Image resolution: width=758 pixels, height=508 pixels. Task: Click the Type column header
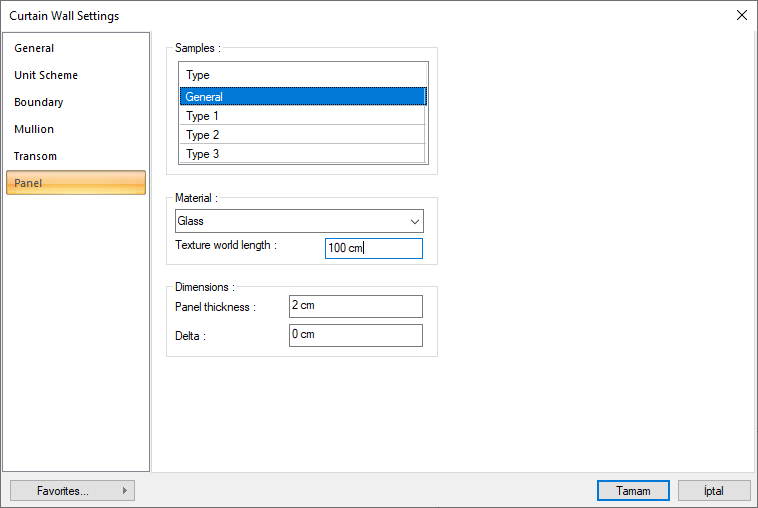tap(302, 75)
